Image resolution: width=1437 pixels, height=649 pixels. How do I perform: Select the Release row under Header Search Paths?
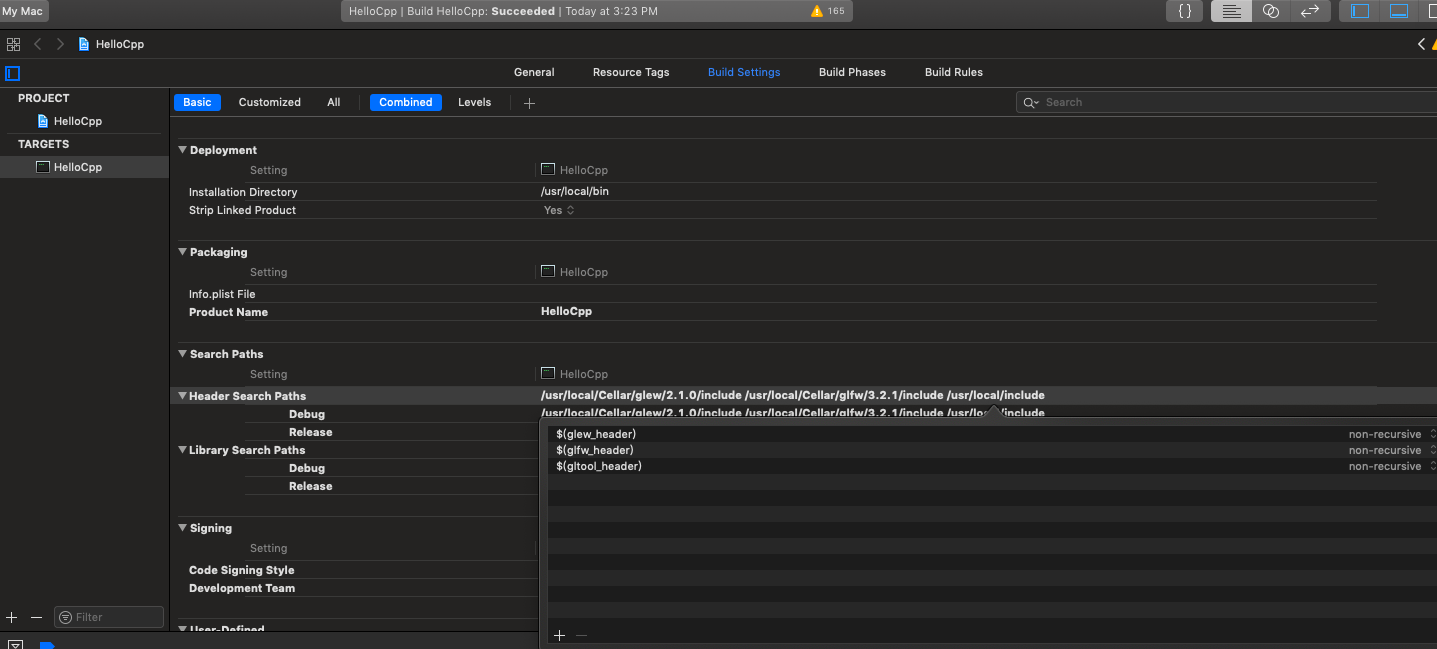[x=310, y=432]
